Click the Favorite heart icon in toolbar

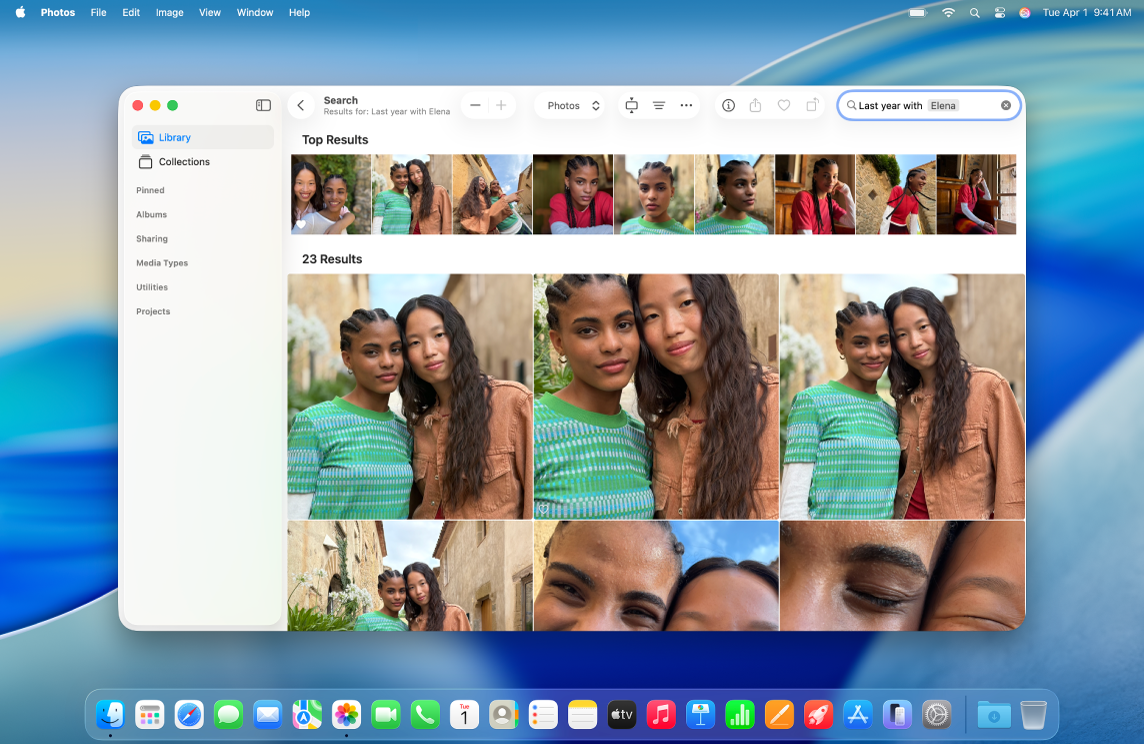click(783, 105)
